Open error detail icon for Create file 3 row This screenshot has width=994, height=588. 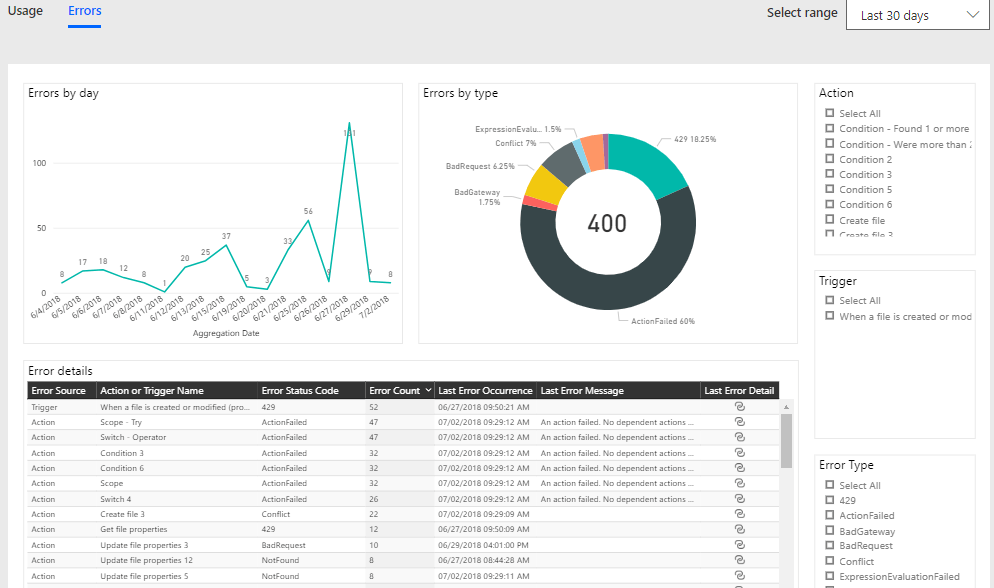[739, 514]
